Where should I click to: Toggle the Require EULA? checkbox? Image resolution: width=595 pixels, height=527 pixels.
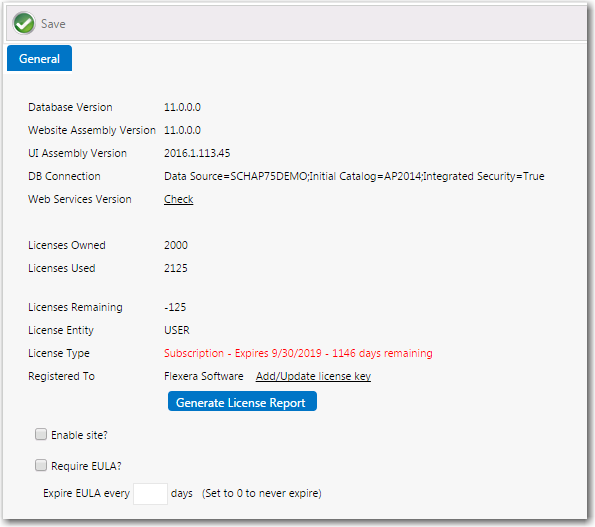coord(41,465)
